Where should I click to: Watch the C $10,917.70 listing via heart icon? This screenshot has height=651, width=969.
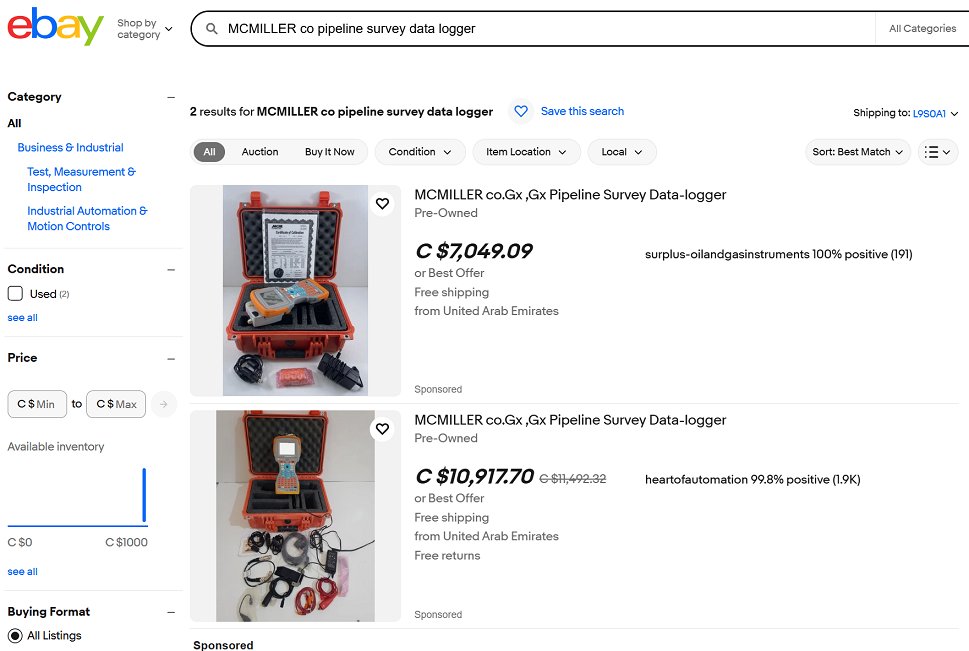(383, 428)
